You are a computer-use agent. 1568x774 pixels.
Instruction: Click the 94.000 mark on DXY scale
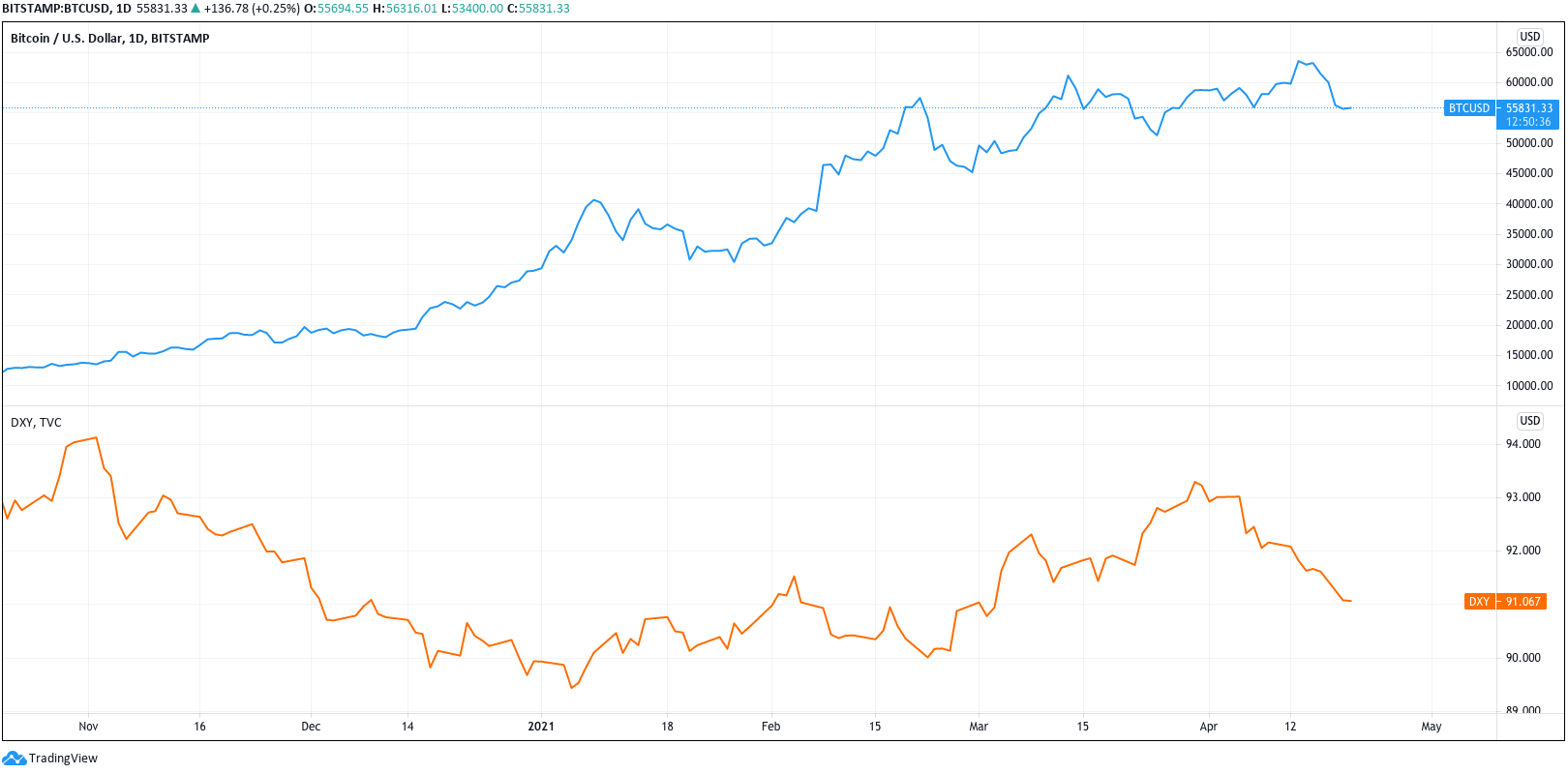(1523, 444)
